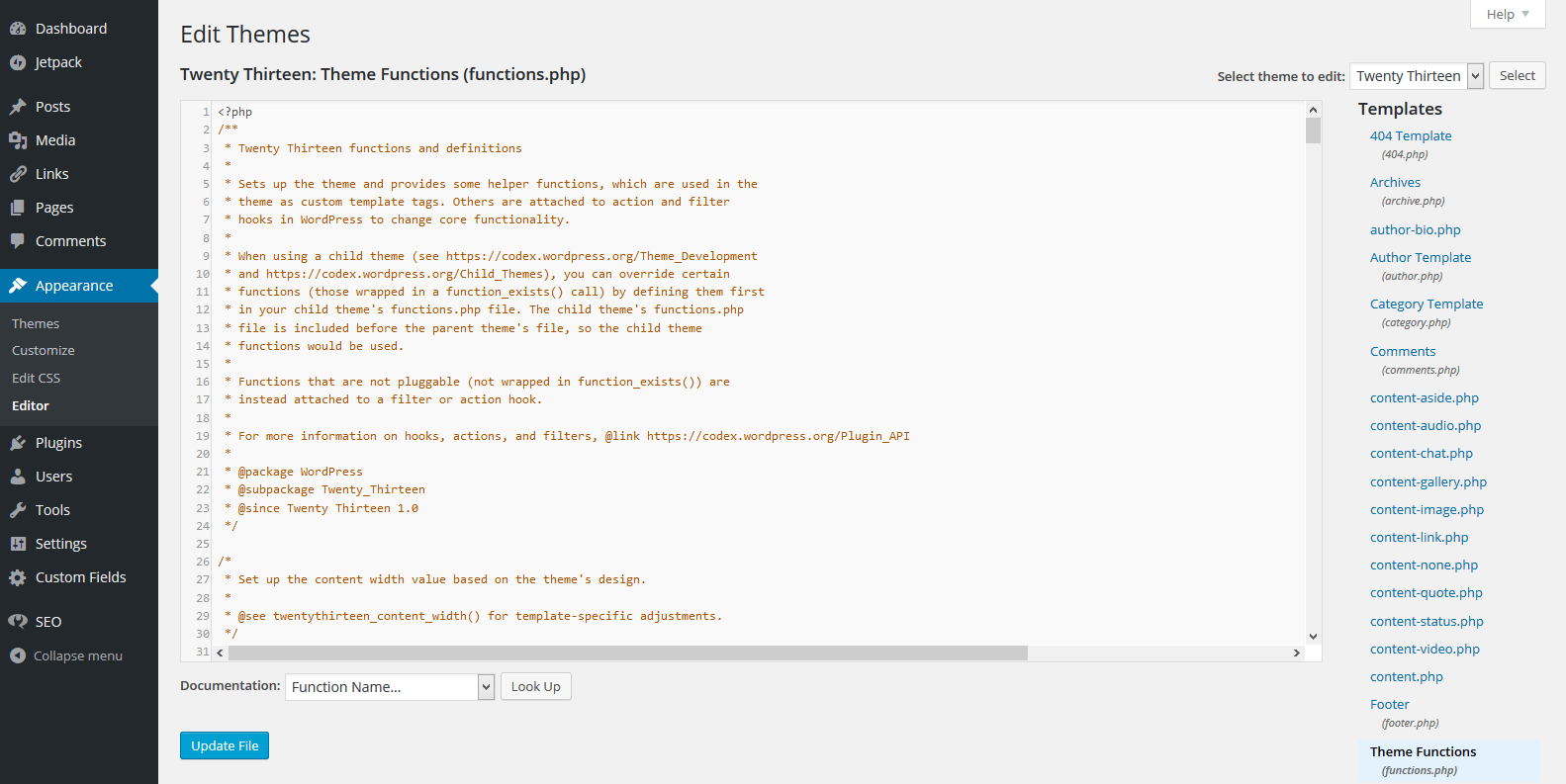Select the Editor submenu item
The height and width of the screenshot is (784, 1566).
coord(31,405)
